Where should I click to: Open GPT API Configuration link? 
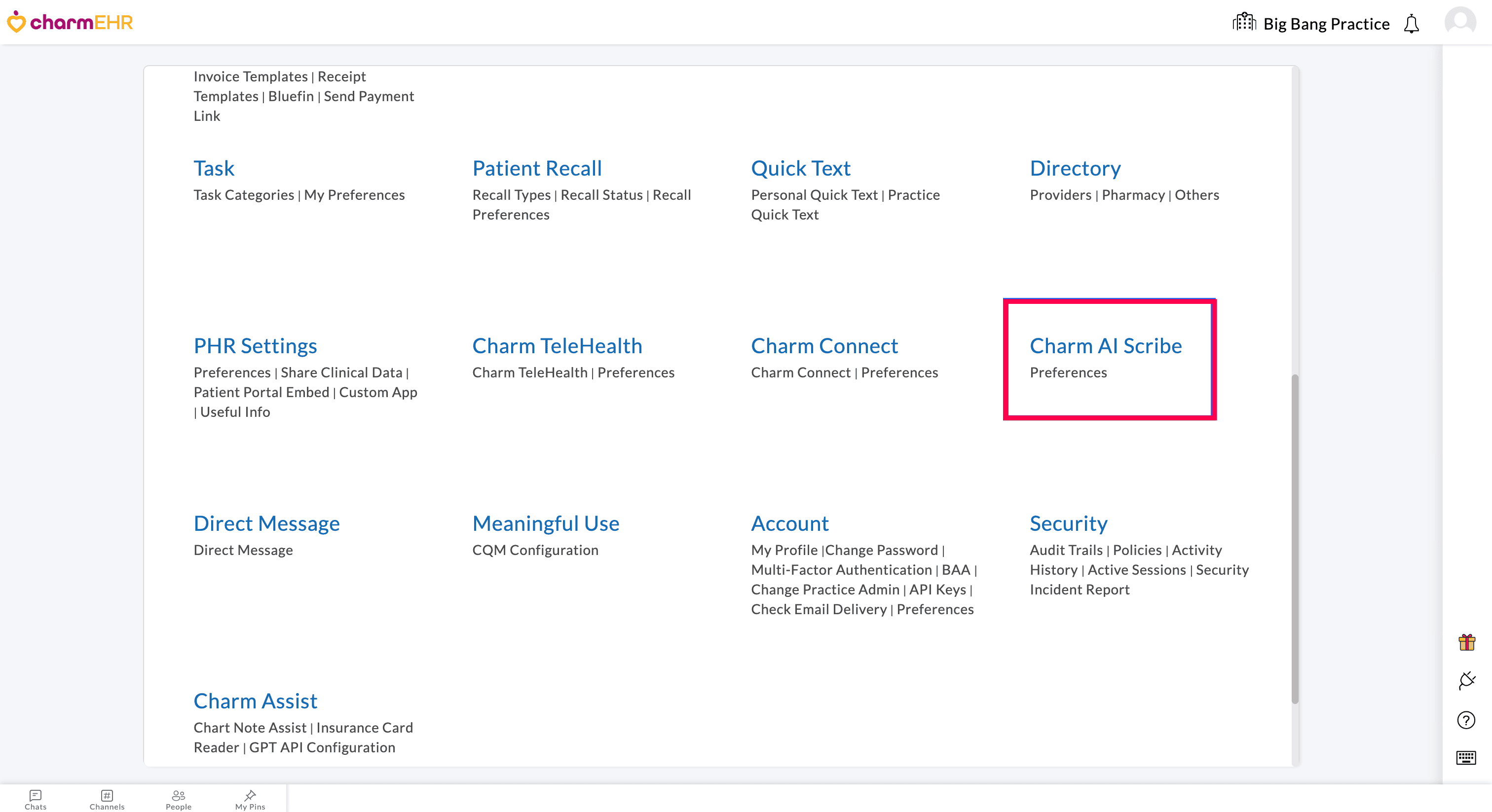(322, 747)
